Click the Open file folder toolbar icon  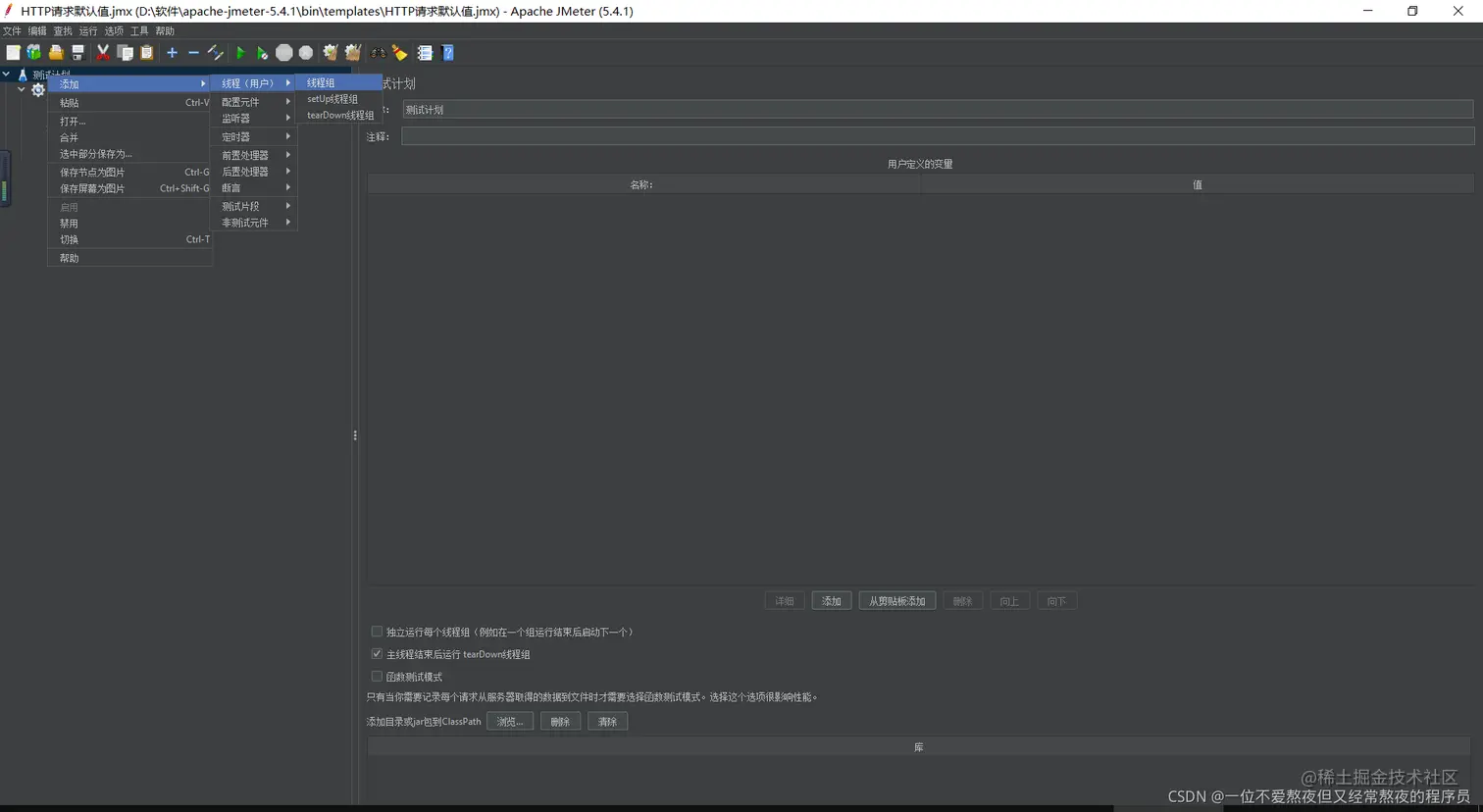[56, 53]
